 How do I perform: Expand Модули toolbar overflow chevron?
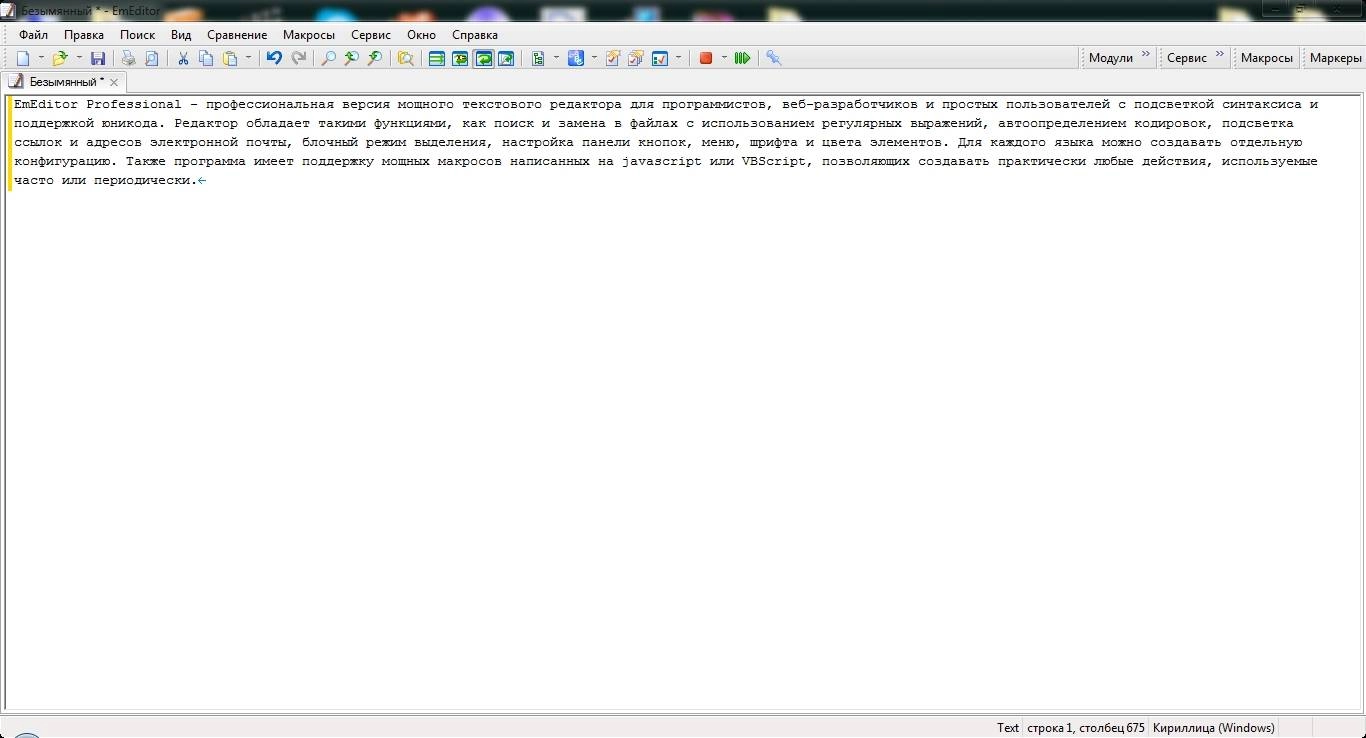click(x=1146, y=54)
